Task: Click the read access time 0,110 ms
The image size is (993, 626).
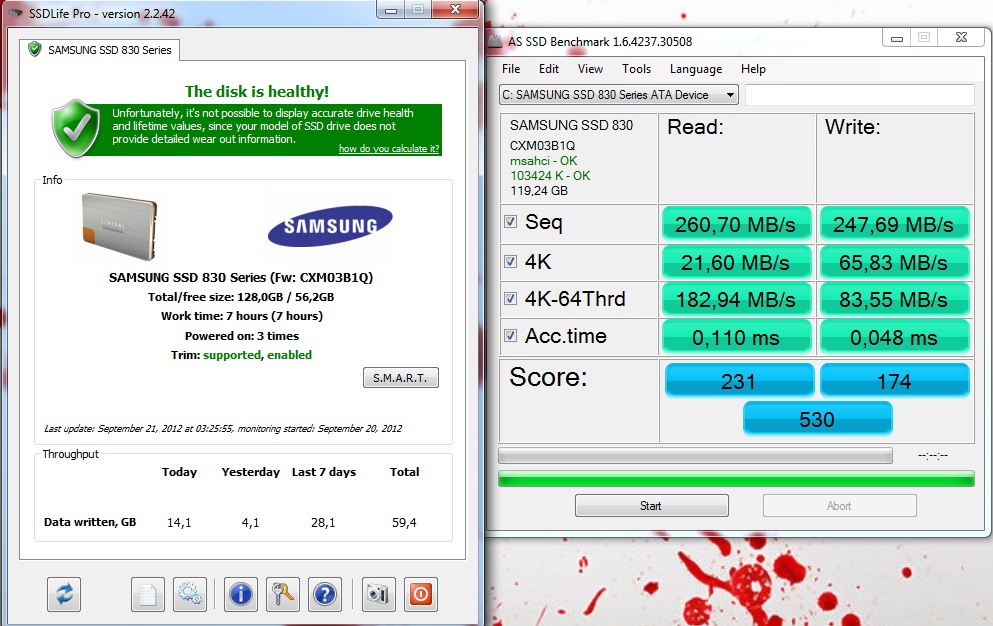Action: point(736,337)
